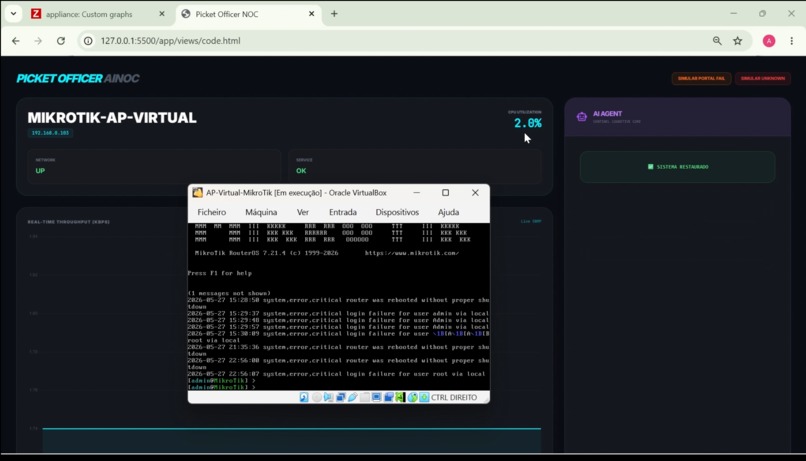Open the Dispositivos menu in VirtualBox

(x=397, y=212)
